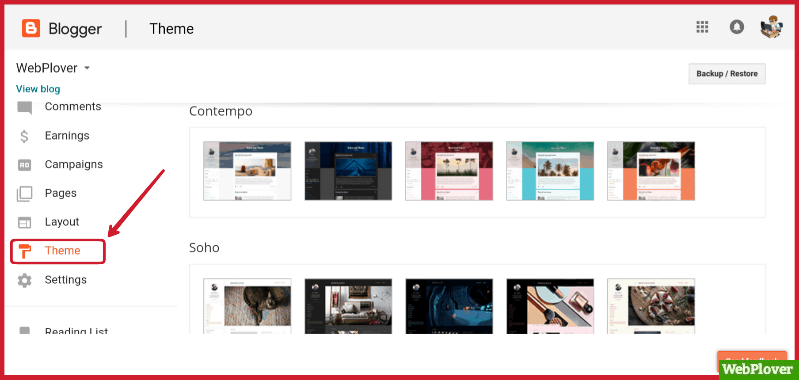Click the Pages stacked icon

(24, 194)
